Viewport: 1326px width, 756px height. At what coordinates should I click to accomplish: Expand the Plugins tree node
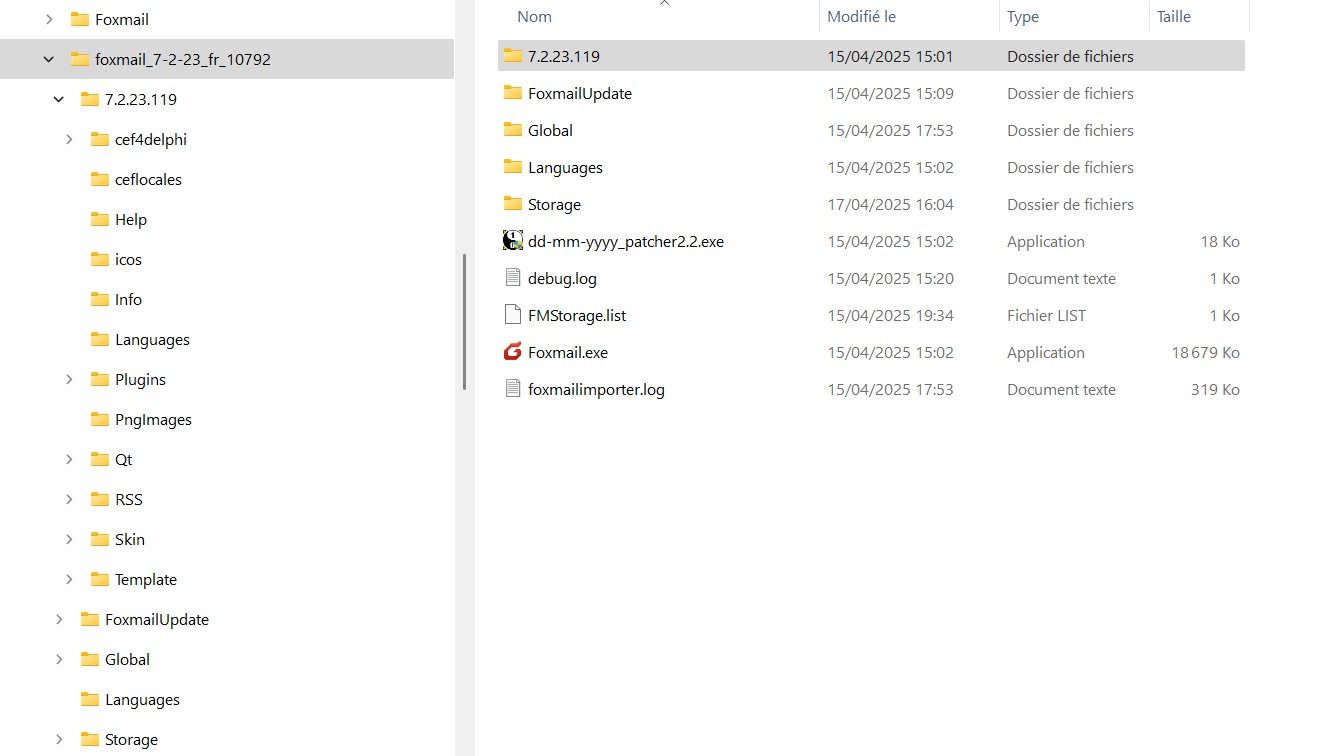tap(69, 379)
